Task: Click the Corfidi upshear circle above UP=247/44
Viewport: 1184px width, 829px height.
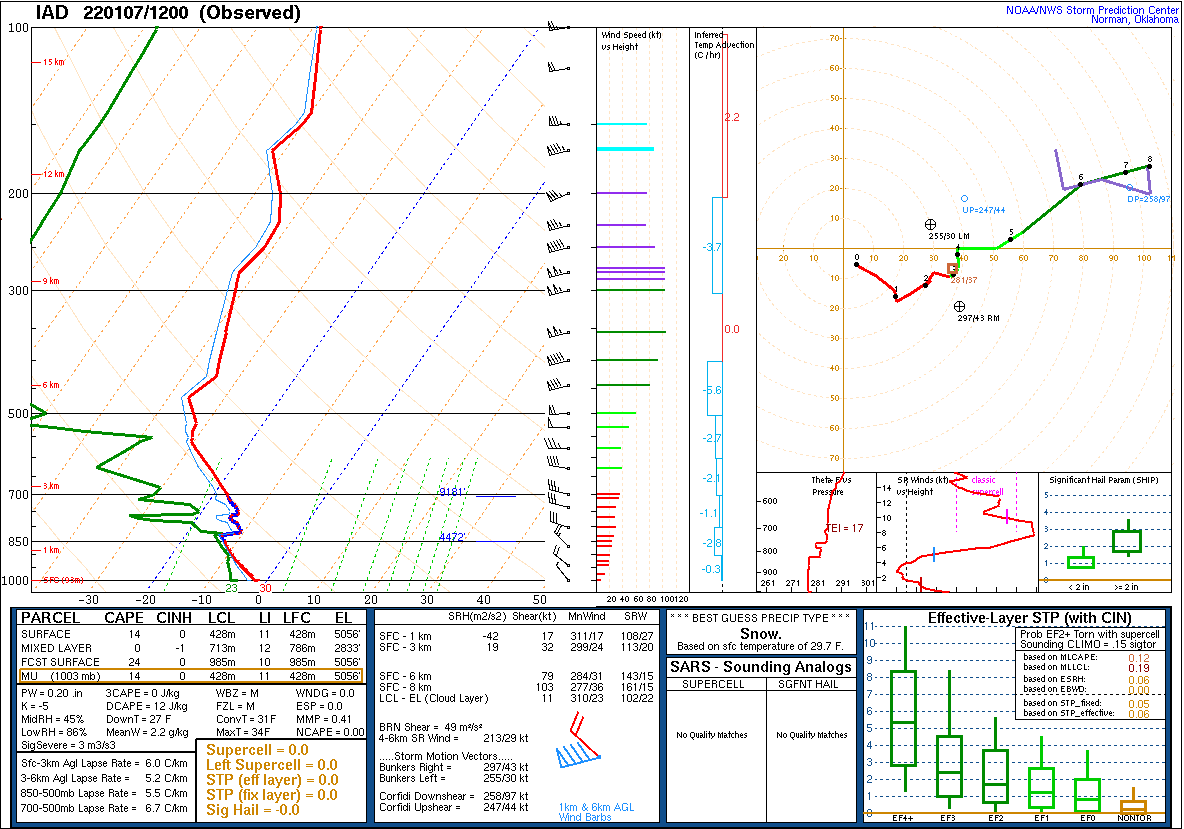Action: pyautogui.click(x=964, y=199)
